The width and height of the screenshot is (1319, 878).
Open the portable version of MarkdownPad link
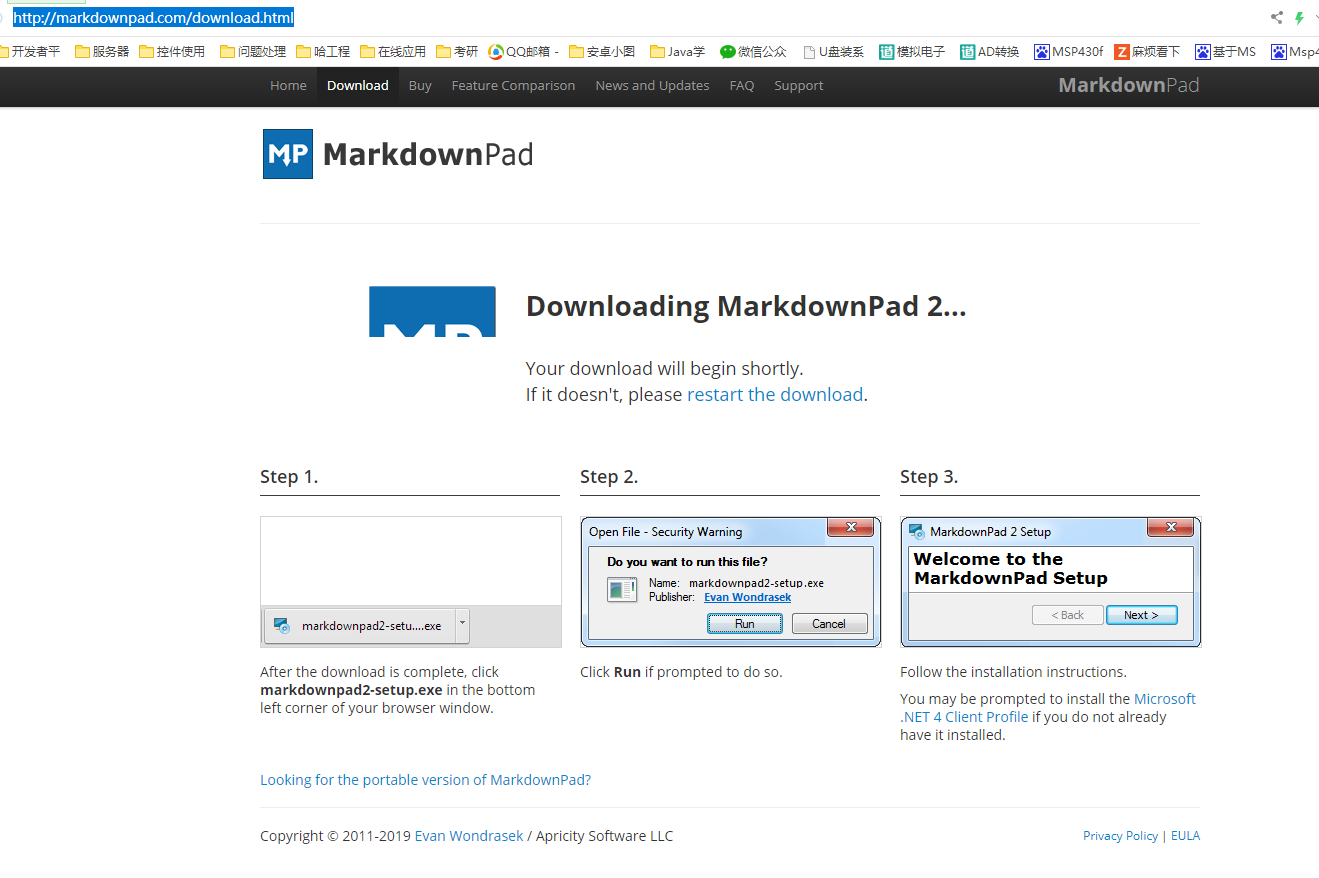click(425, 779)
